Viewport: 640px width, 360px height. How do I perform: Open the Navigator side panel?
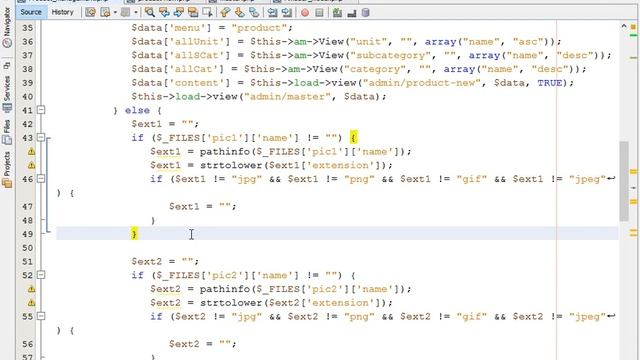(7, 28)
